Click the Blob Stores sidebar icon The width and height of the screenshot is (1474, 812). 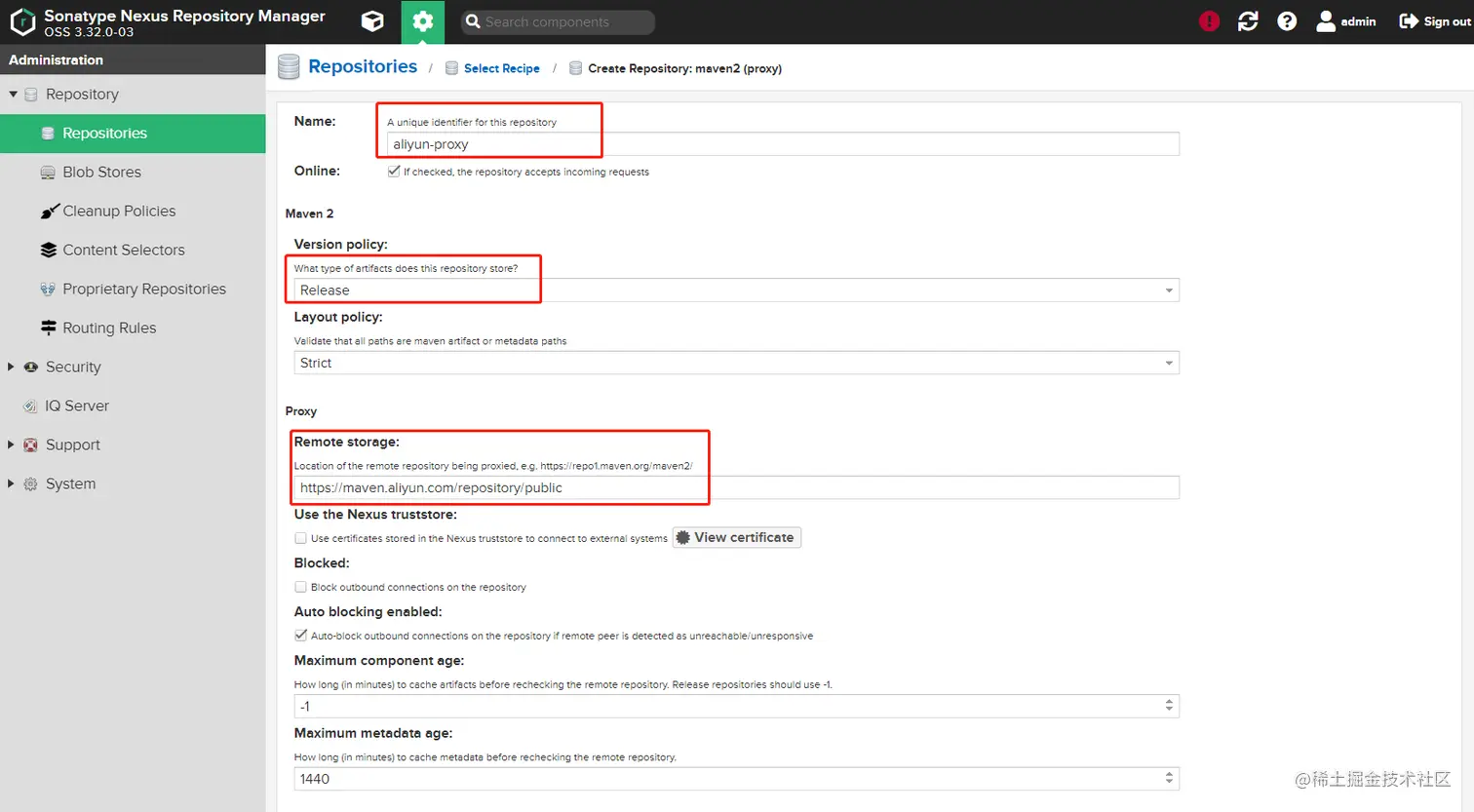click(x=48, y=173)
